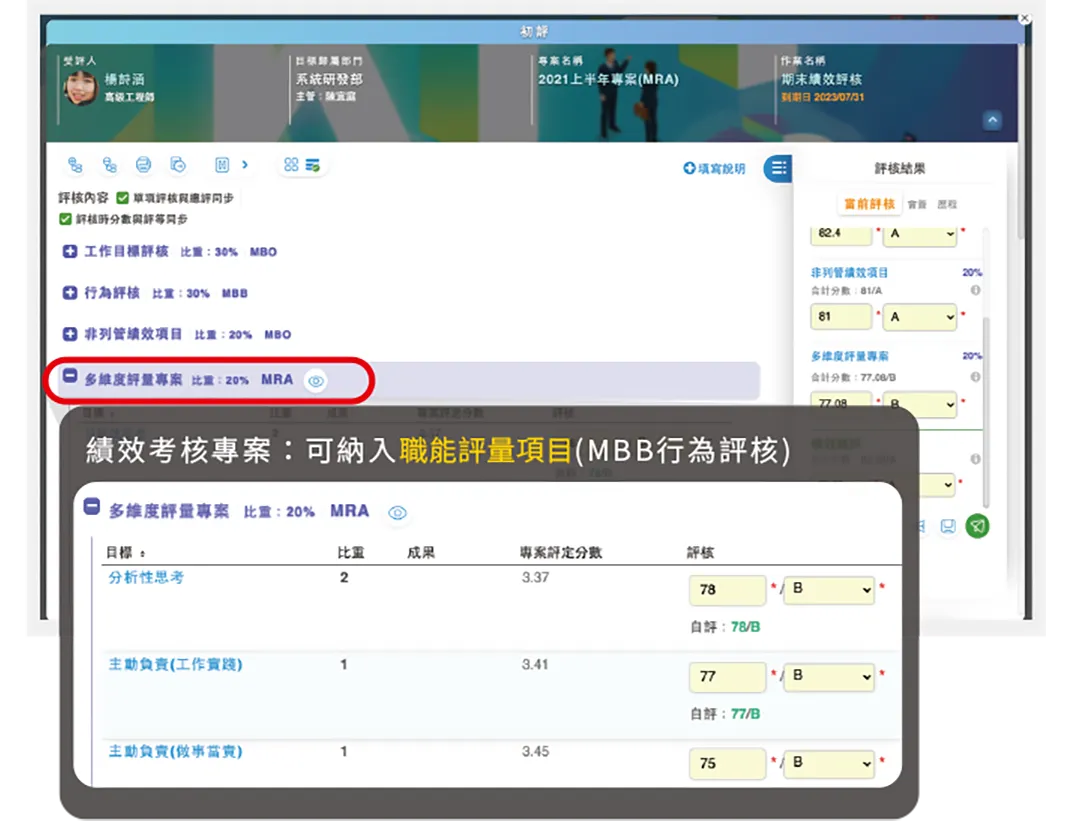This screenshot has height=825, width=1080.
Task: Click the 填寫說明 link
Action: tap(715, 169)
